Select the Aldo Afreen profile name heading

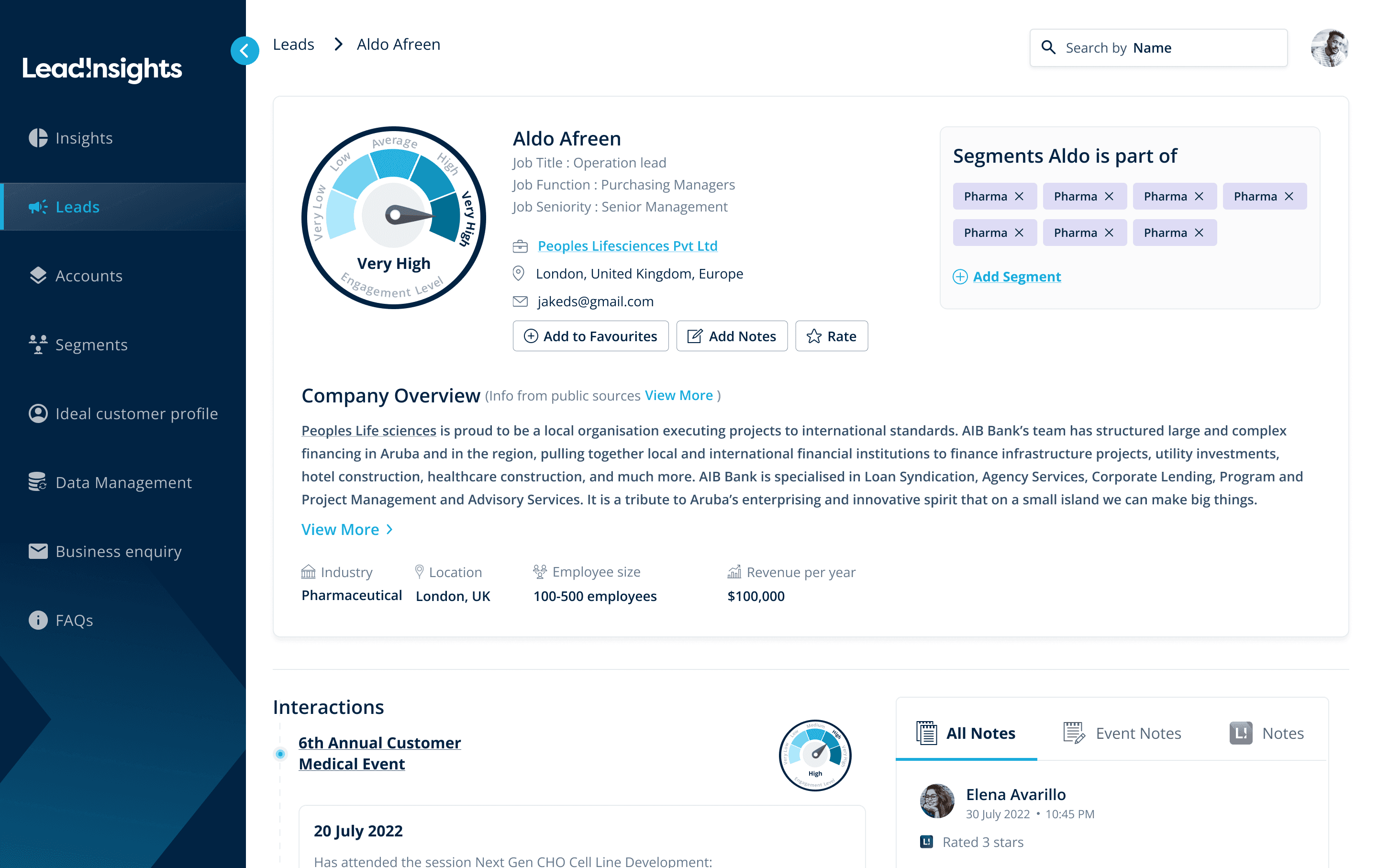(x=567, y=138)
